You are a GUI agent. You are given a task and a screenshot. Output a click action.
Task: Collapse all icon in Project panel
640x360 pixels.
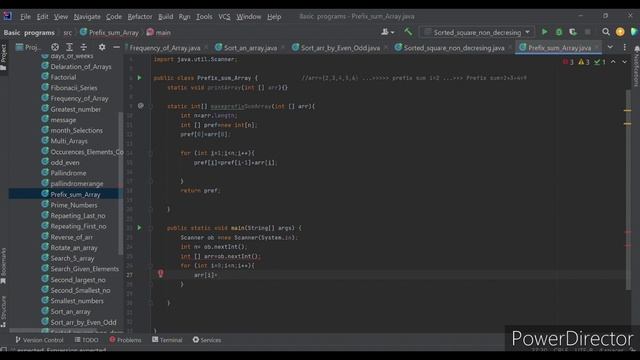click(84, 47)
